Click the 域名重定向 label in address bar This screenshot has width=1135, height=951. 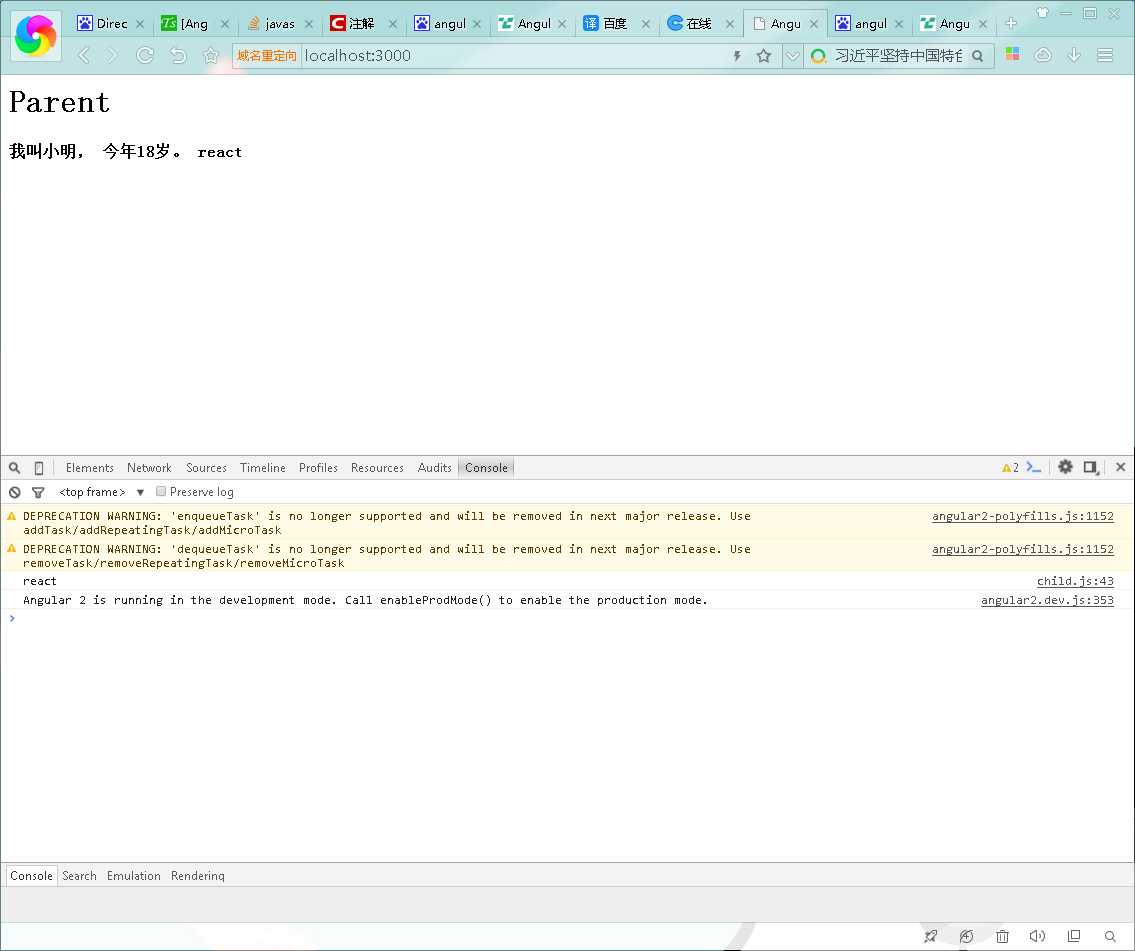[x=266, y=56]
